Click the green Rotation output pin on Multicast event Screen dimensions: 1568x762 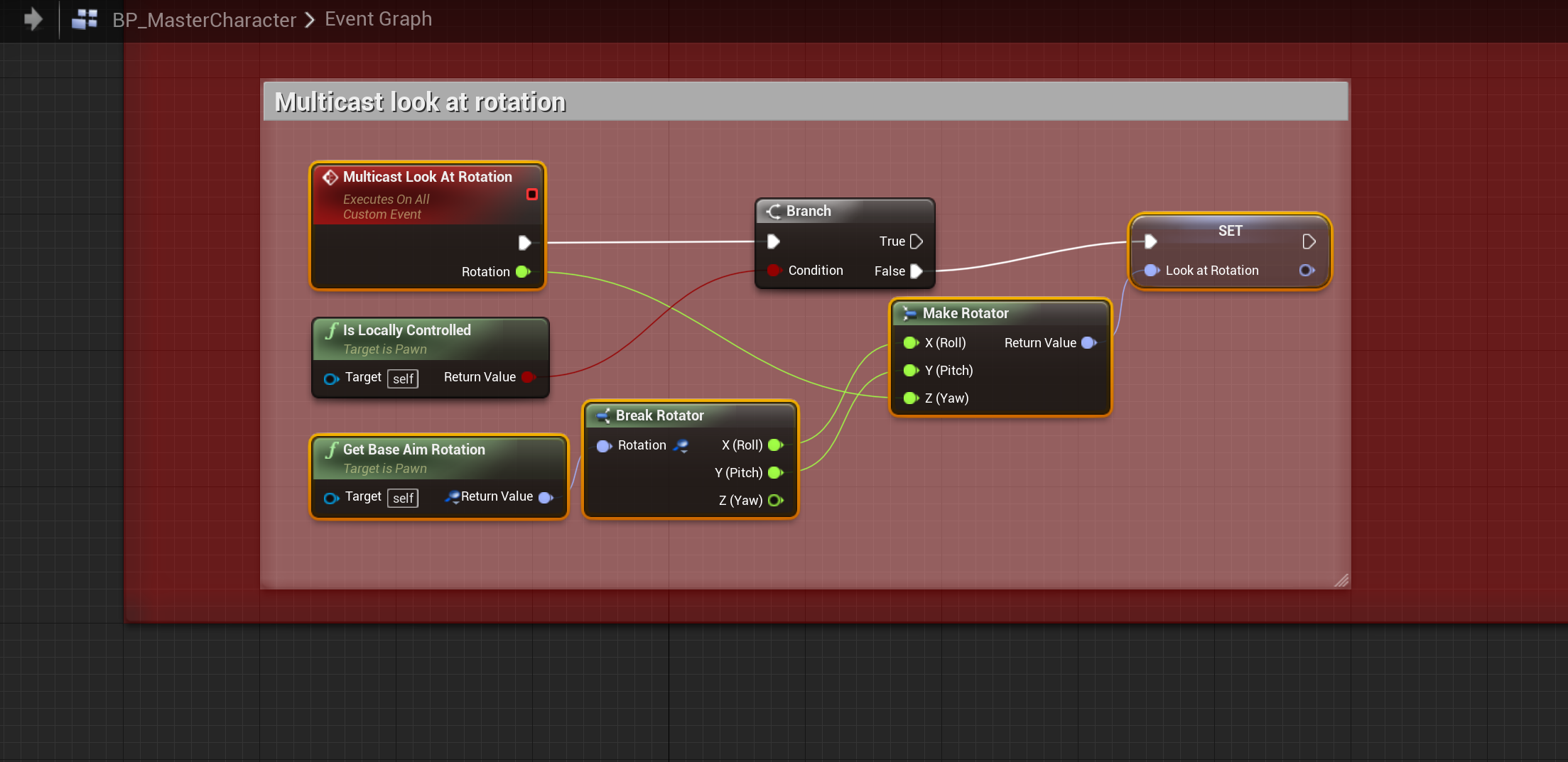pos(523,272)
